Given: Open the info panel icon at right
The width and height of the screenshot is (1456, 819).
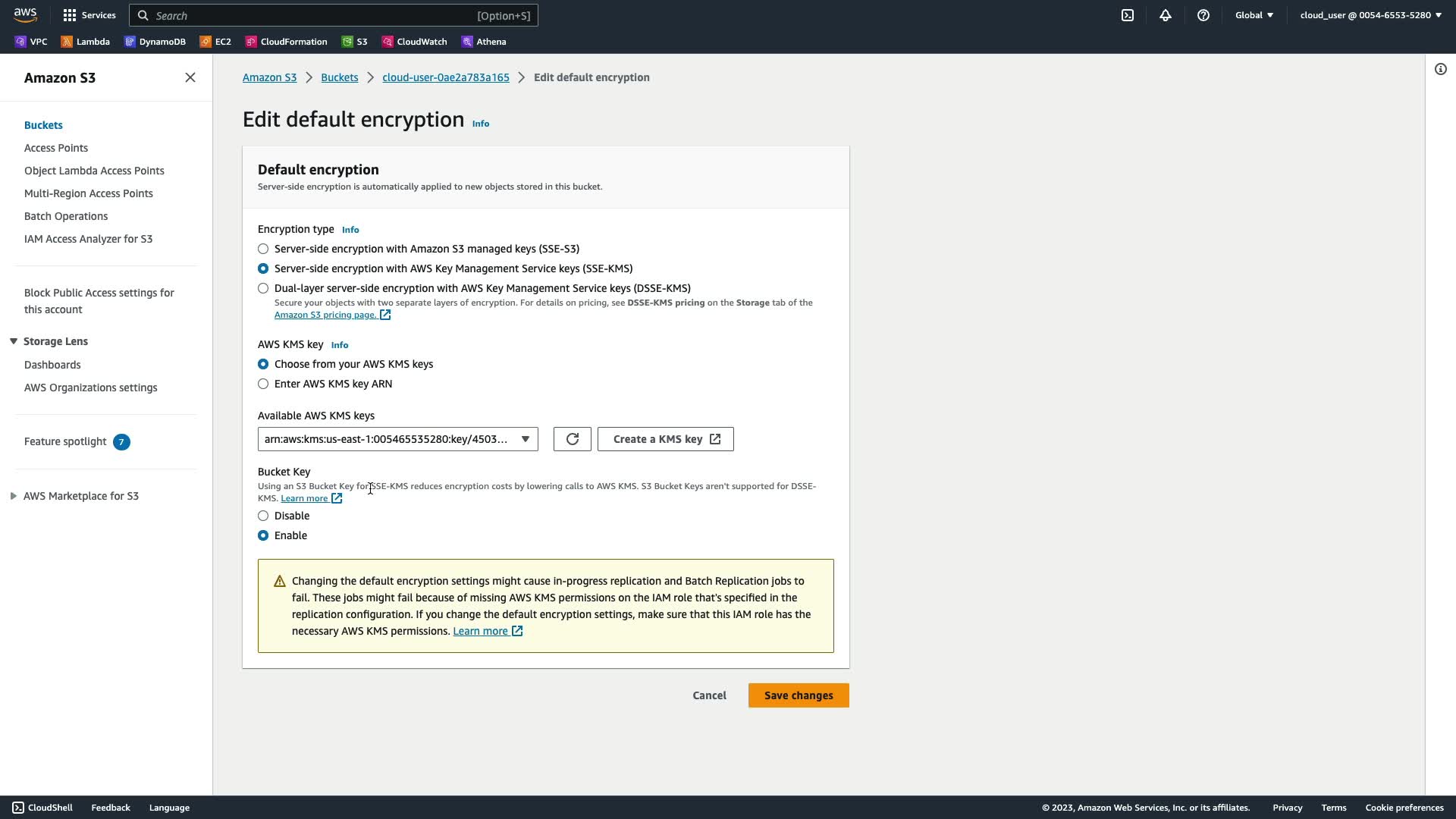Looking at the screenshot, I should pyautogui.click(x=1441, y=69).
